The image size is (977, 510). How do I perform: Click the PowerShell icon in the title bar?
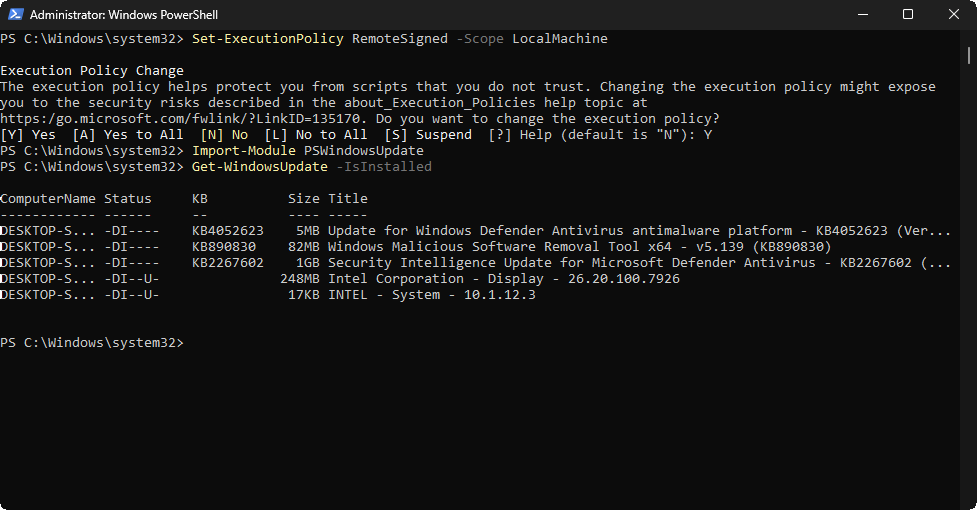(14, 15)
